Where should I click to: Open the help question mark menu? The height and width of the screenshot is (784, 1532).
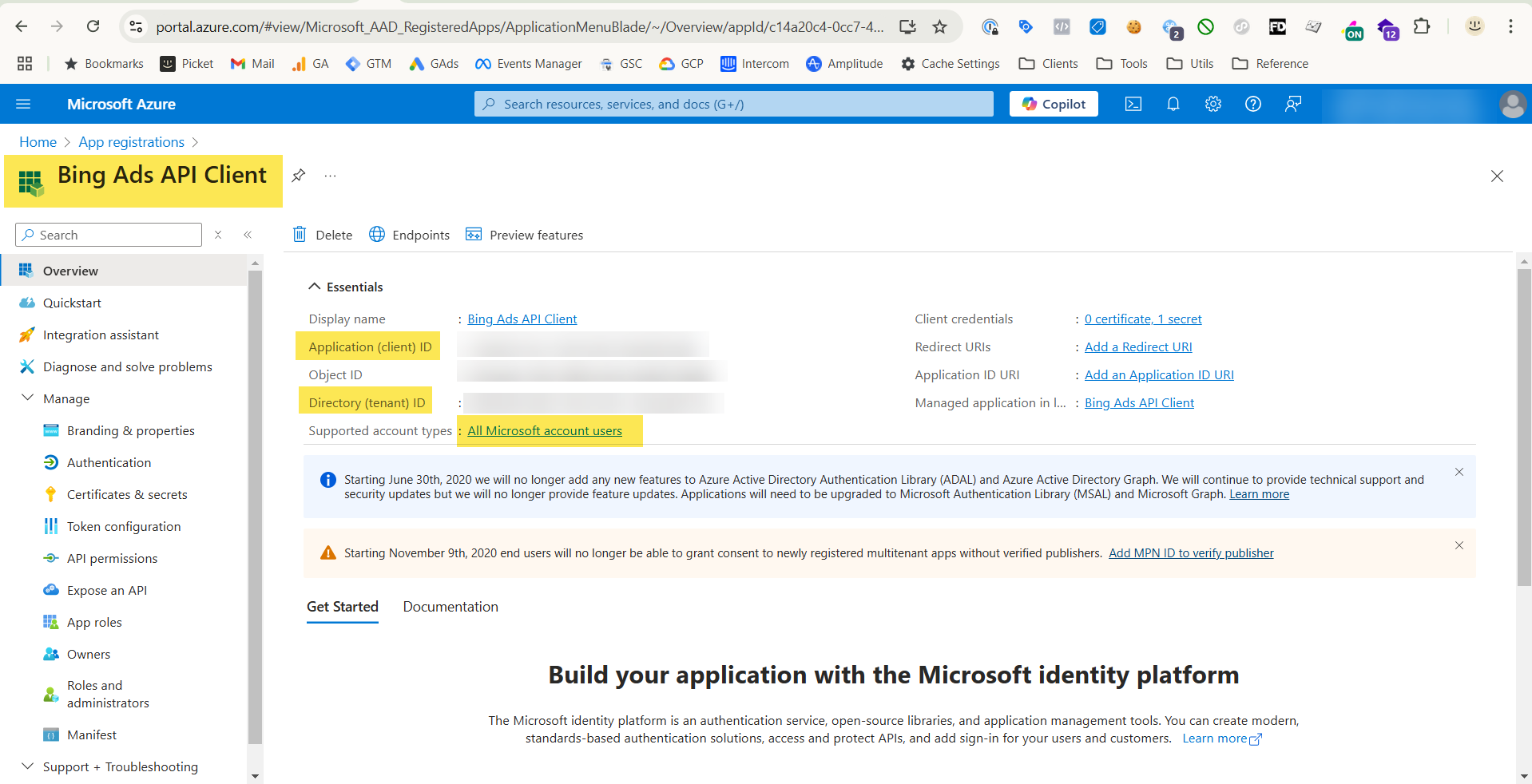click(1253, 104)
